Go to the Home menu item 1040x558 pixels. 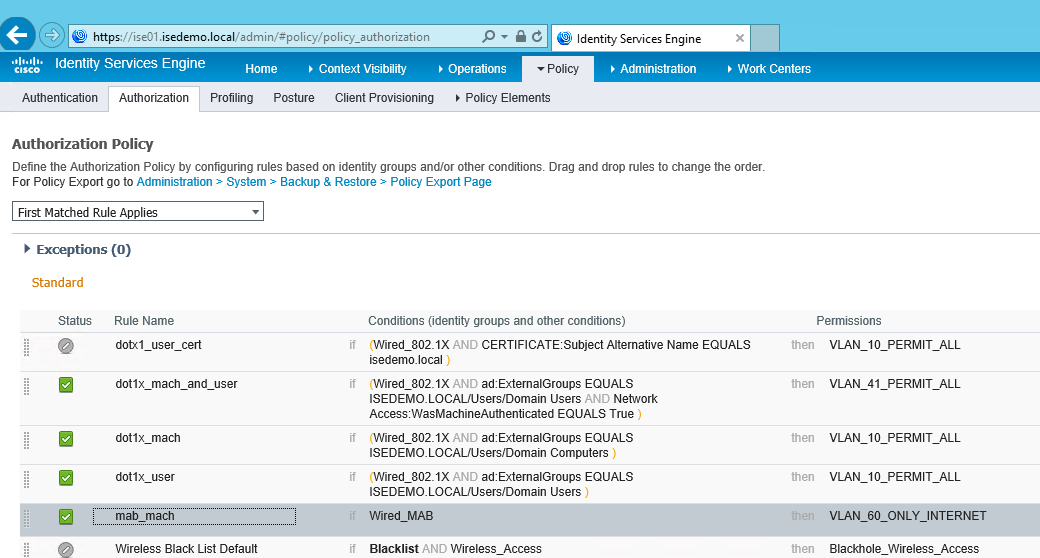(x=261, y=69)
